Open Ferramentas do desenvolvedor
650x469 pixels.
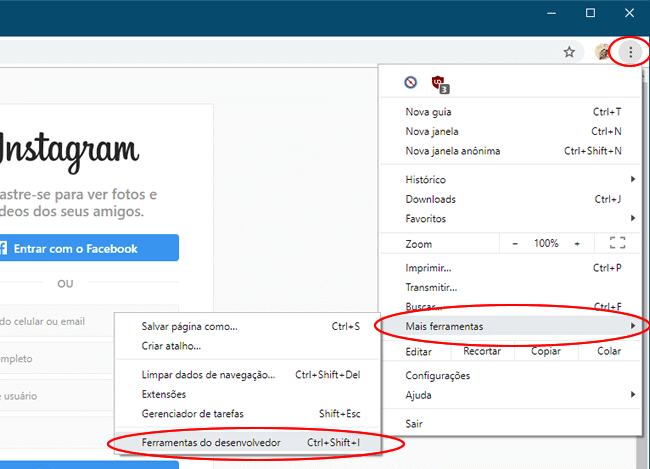[247, 443]
